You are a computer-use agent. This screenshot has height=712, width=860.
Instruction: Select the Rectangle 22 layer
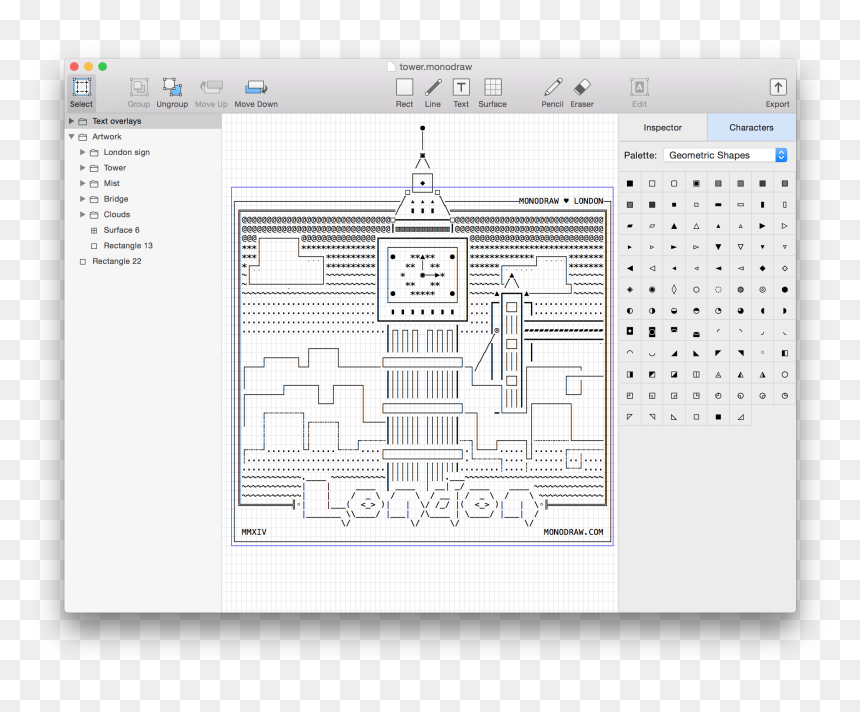(117, 261)
